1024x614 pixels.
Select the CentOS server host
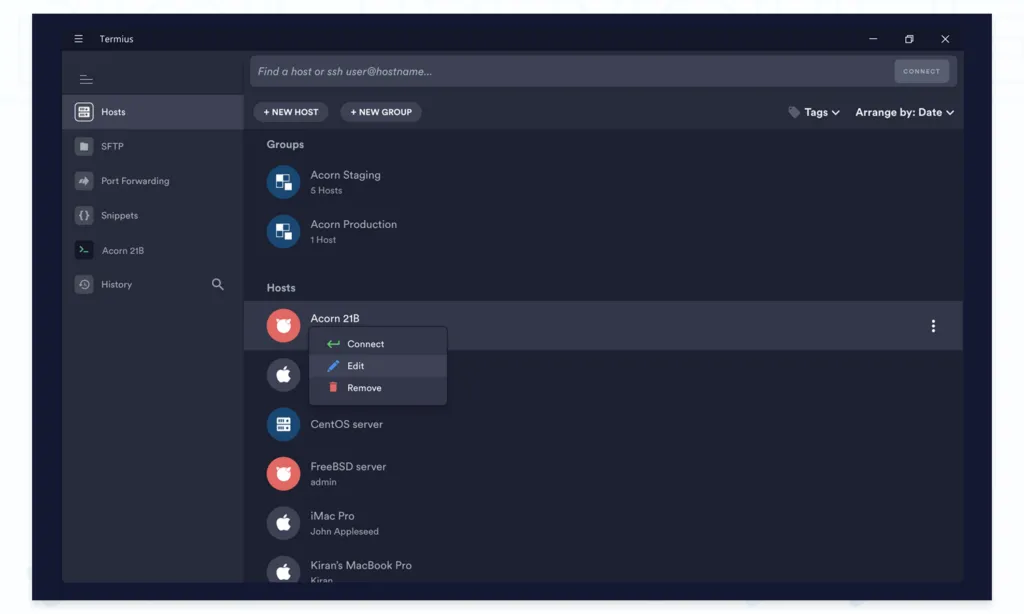603,425
